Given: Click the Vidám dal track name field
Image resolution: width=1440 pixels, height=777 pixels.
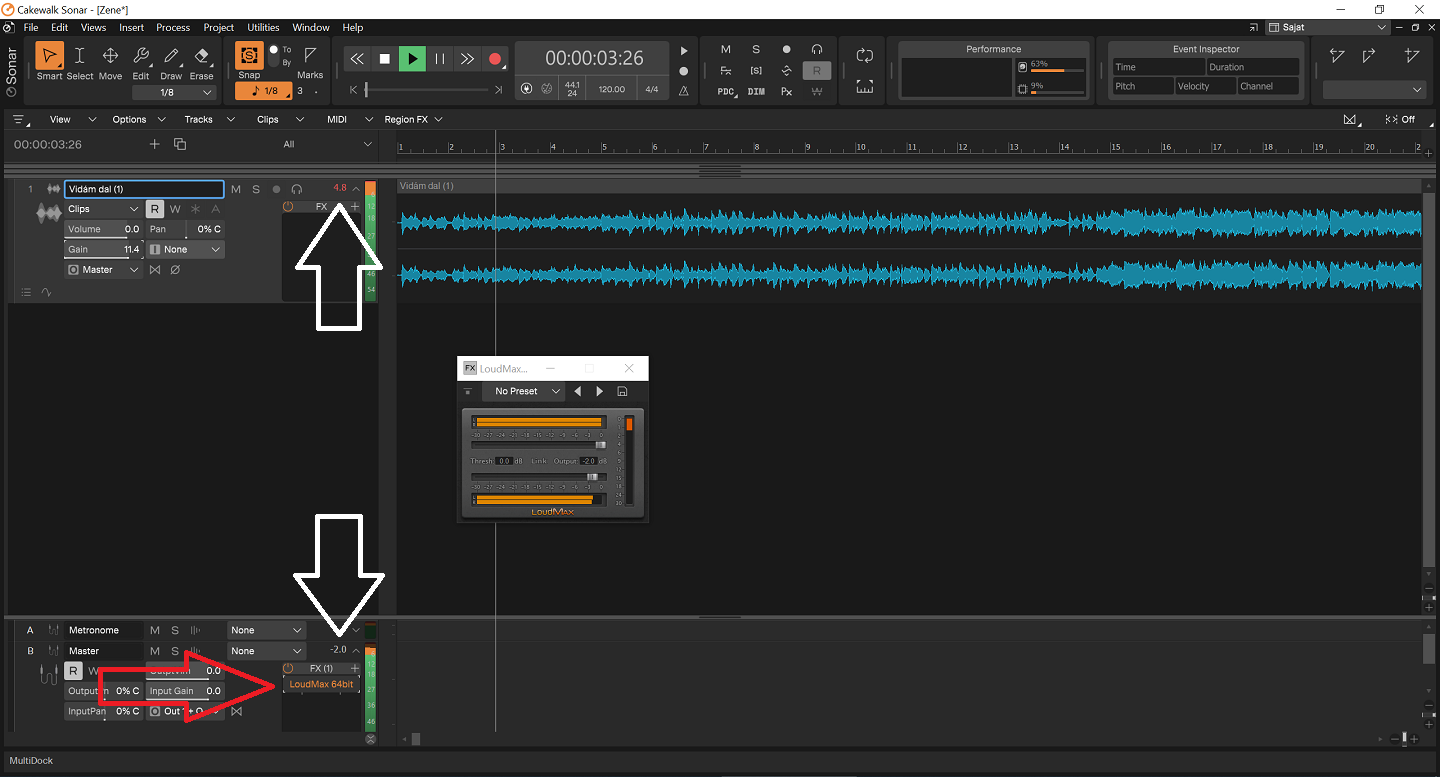Looking at the screenshot, I should pos(144,189).
